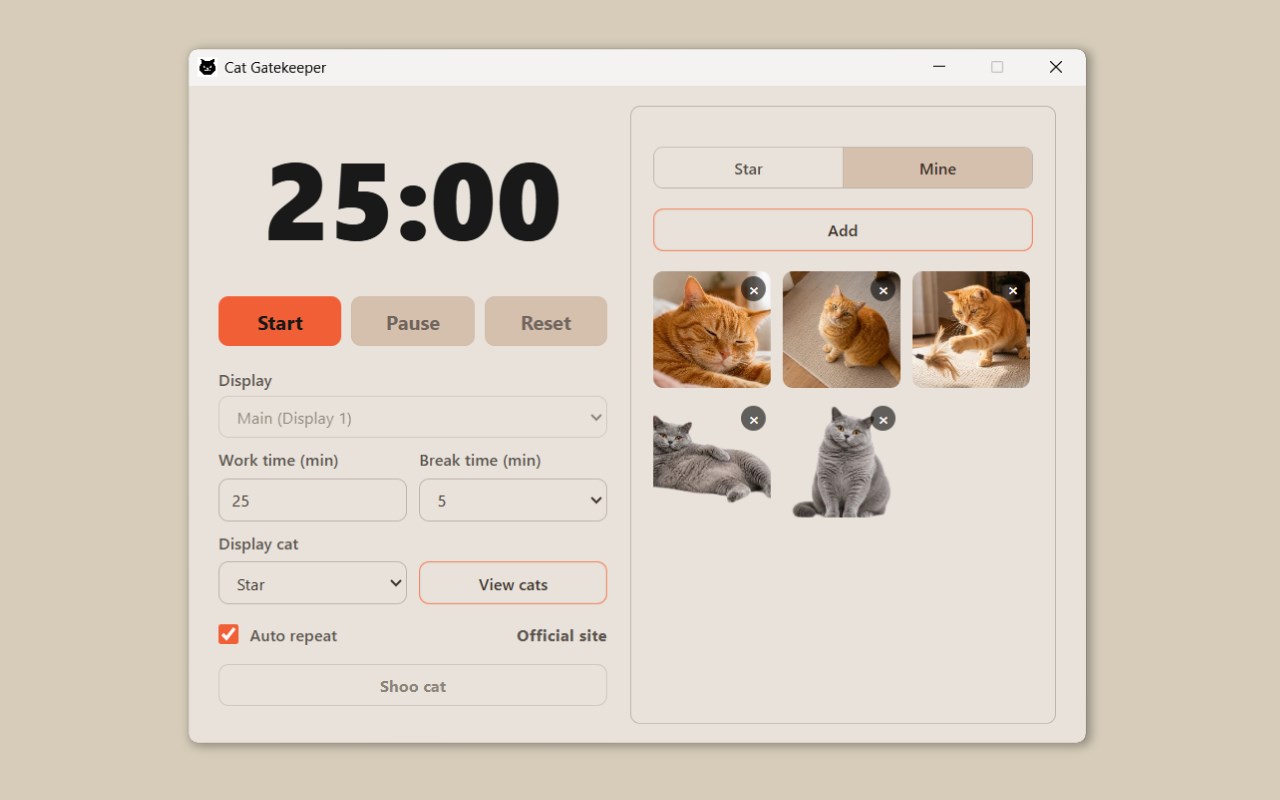Click the Break time (min) label
Viewport: 1280px width, 800px height.
[x=480, y=460]
